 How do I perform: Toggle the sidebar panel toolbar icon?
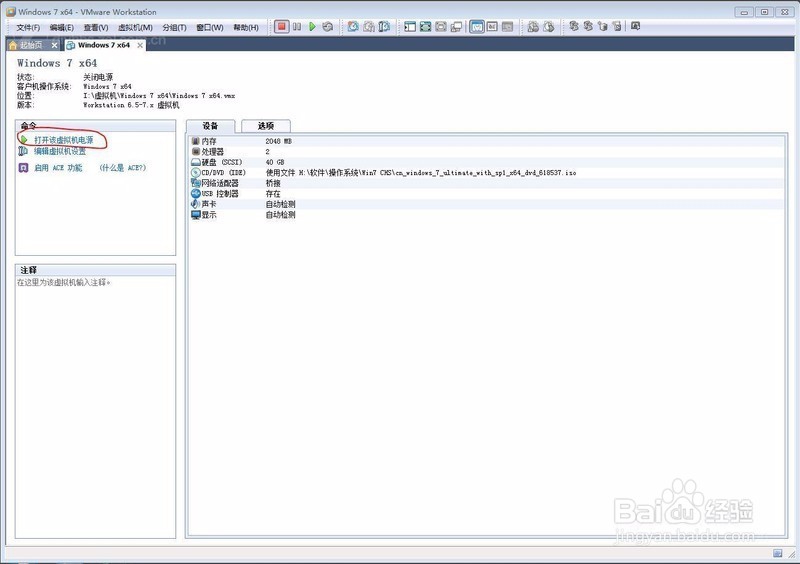(x=410, y=27)
